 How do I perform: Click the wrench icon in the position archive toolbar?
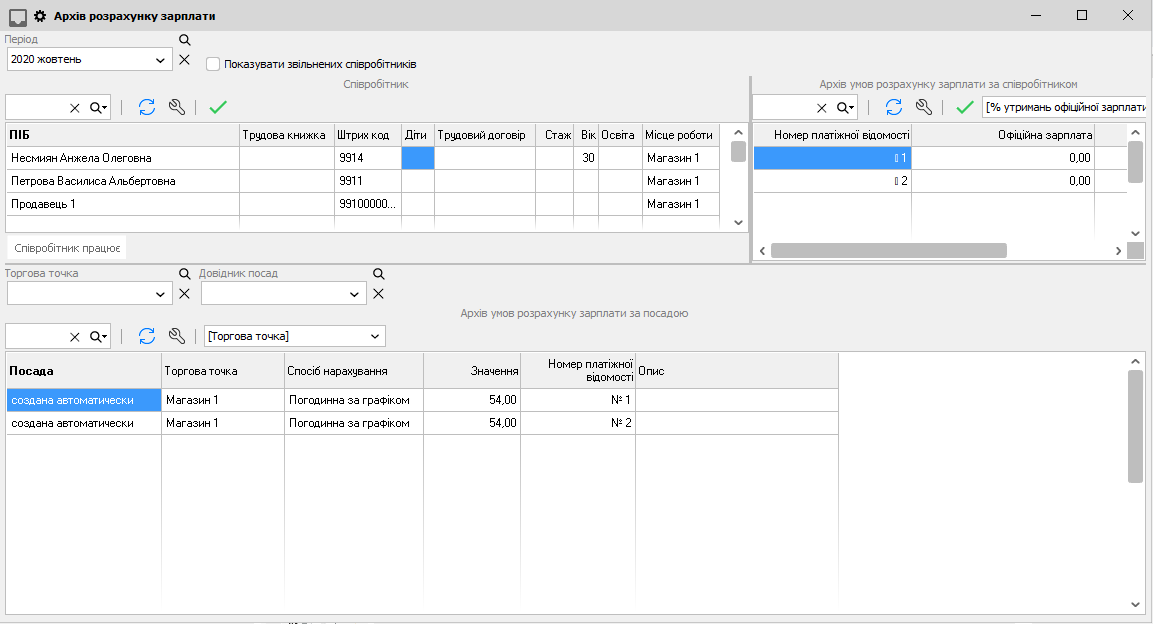coord(176,336)
